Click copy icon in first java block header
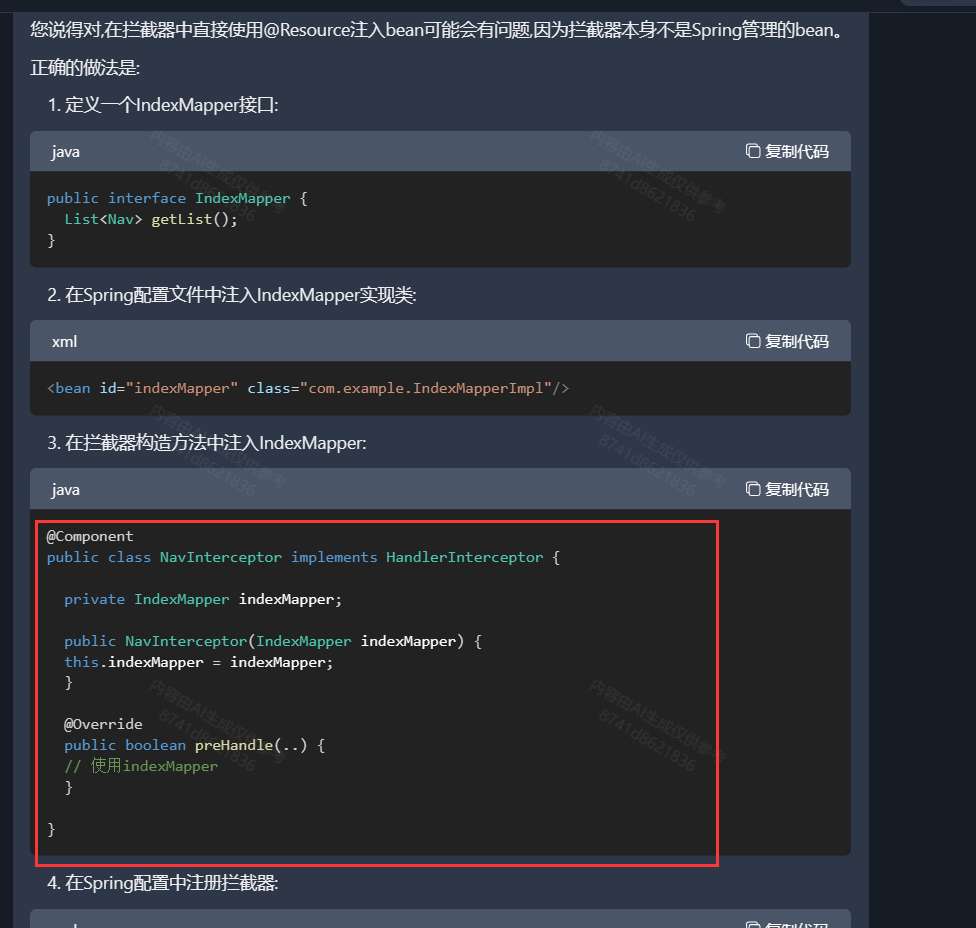This screenshot has height=928, width=976. [753, 151]
